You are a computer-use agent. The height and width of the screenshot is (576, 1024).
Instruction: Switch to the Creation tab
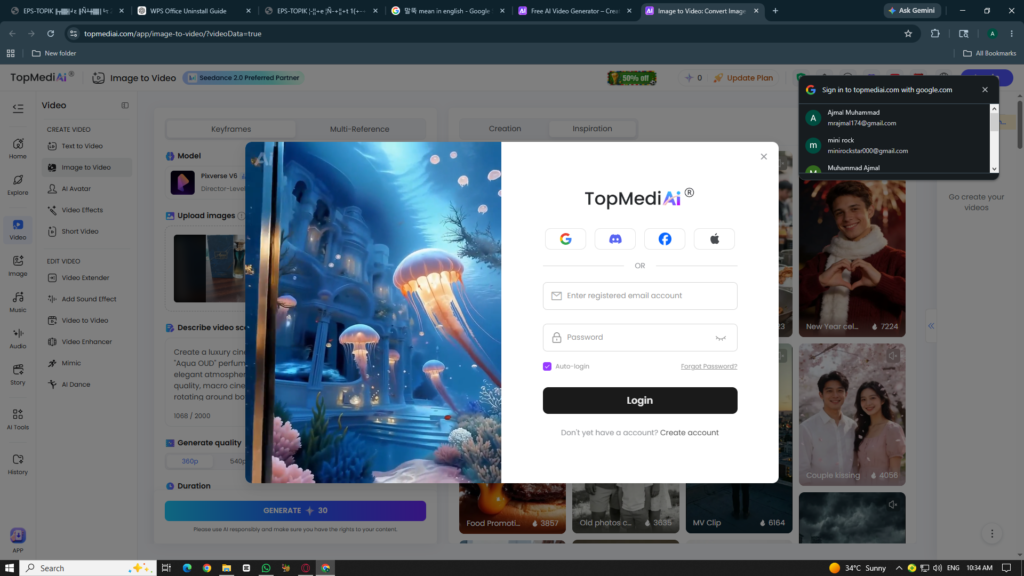click(x=505, y=129)
